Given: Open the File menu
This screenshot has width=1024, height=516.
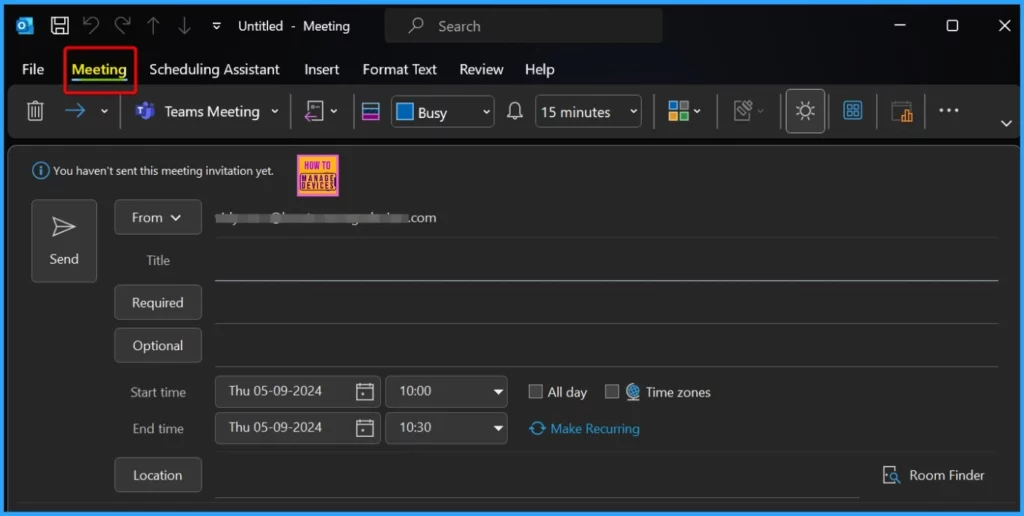Looking at the screenshot, I should [33, 69].
